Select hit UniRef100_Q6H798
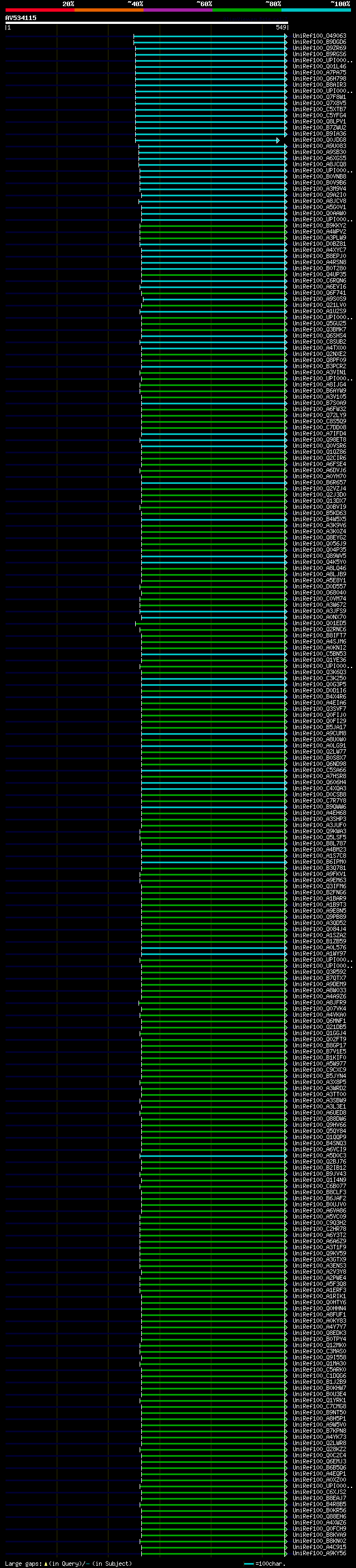Viewport: 356px width, 1568px height. [x=319, y=78]
